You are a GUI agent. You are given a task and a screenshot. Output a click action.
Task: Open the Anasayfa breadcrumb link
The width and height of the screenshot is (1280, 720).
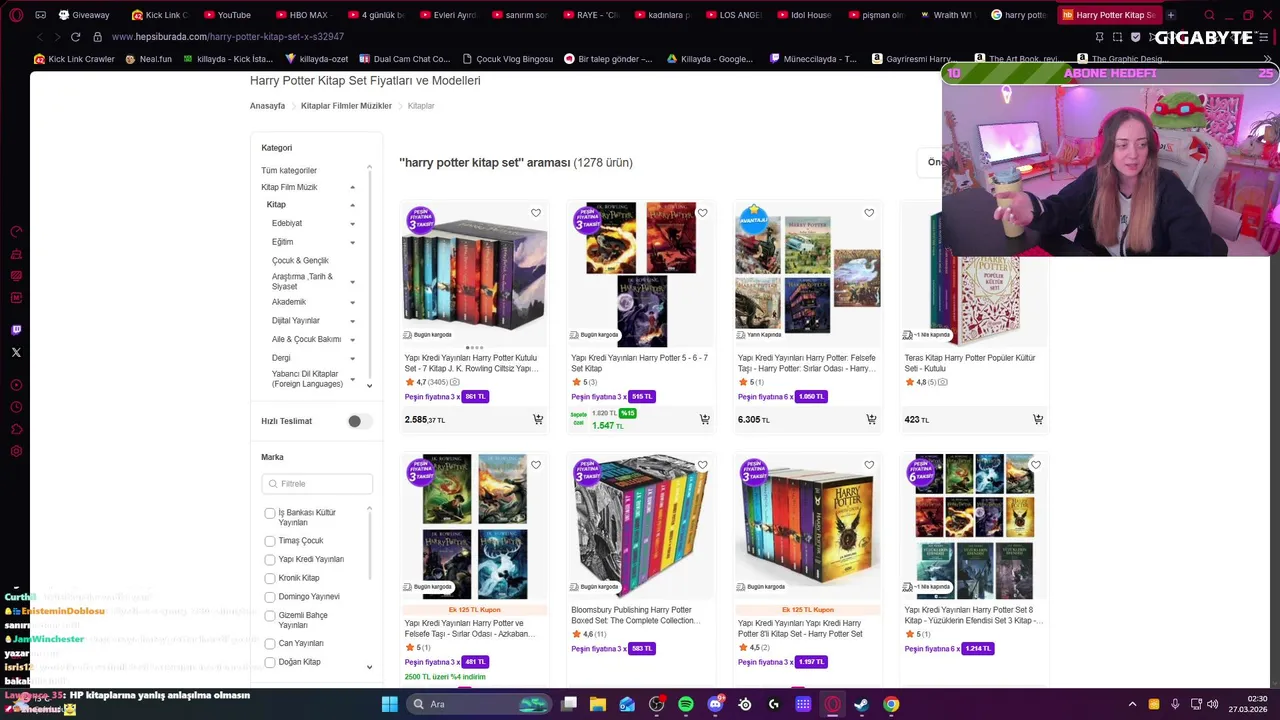pos(267,106)
